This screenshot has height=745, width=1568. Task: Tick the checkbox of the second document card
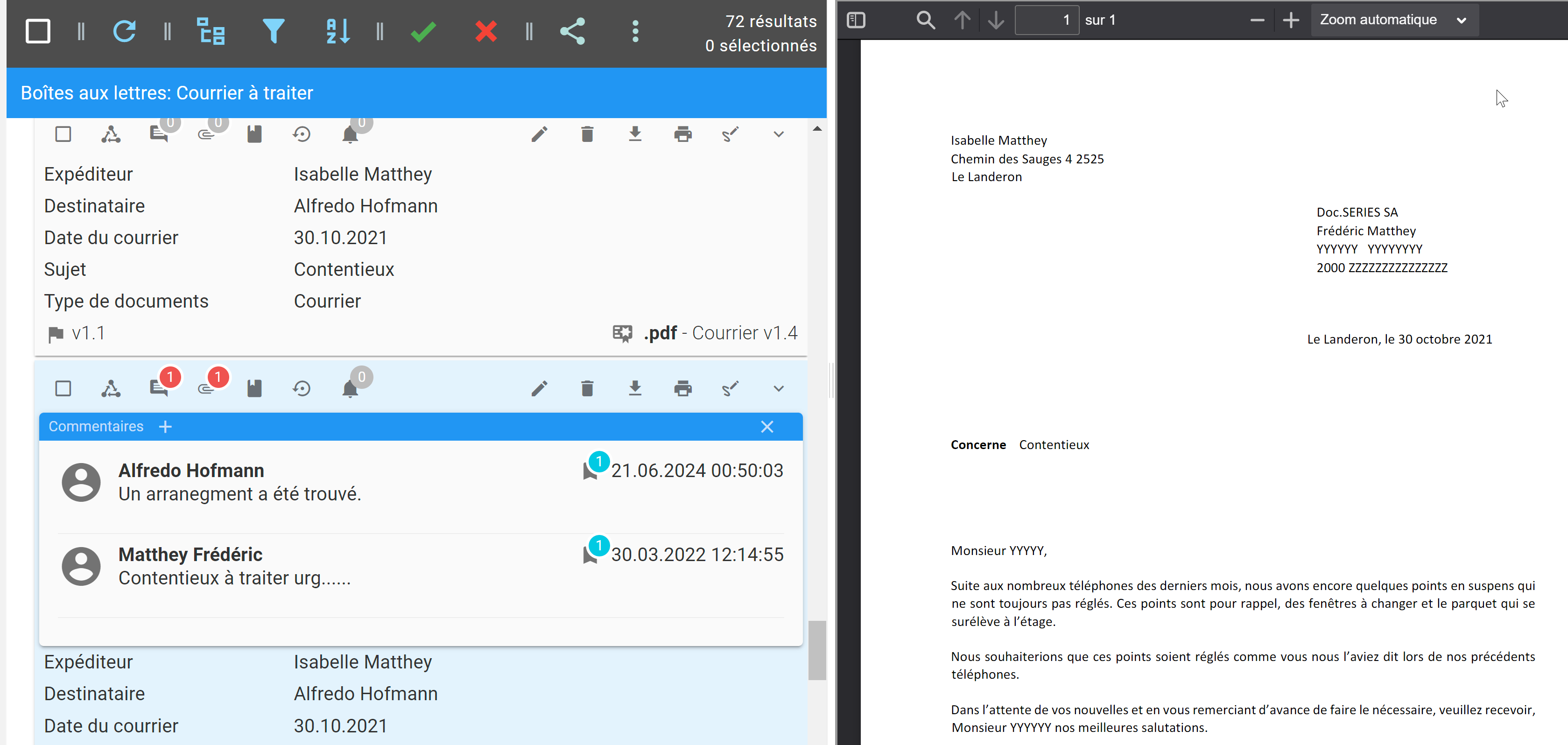pyautogui.click(x=63, y=388)
